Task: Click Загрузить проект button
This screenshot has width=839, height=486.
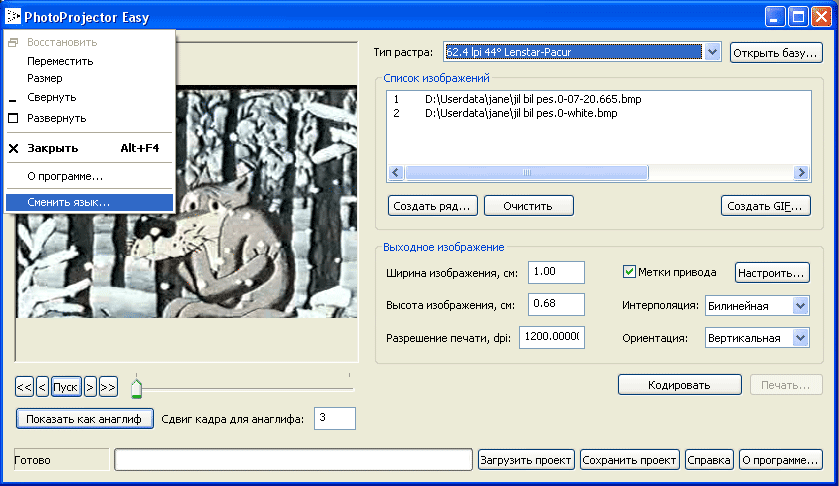Action: (526, 460)
